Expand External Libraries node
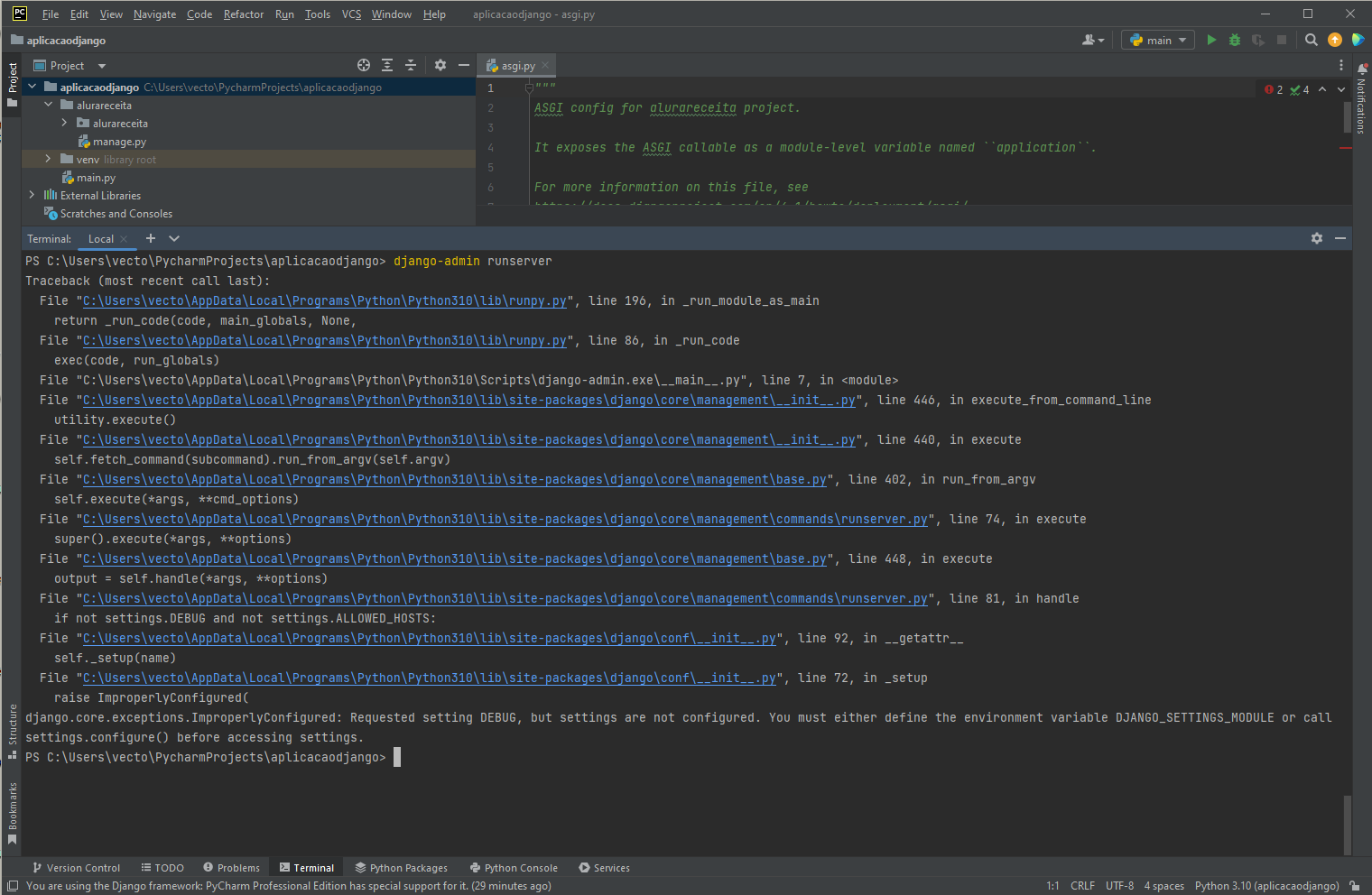Image resolution: width=1372 pixels, height=895 pixels. click(x=32, y=195)
